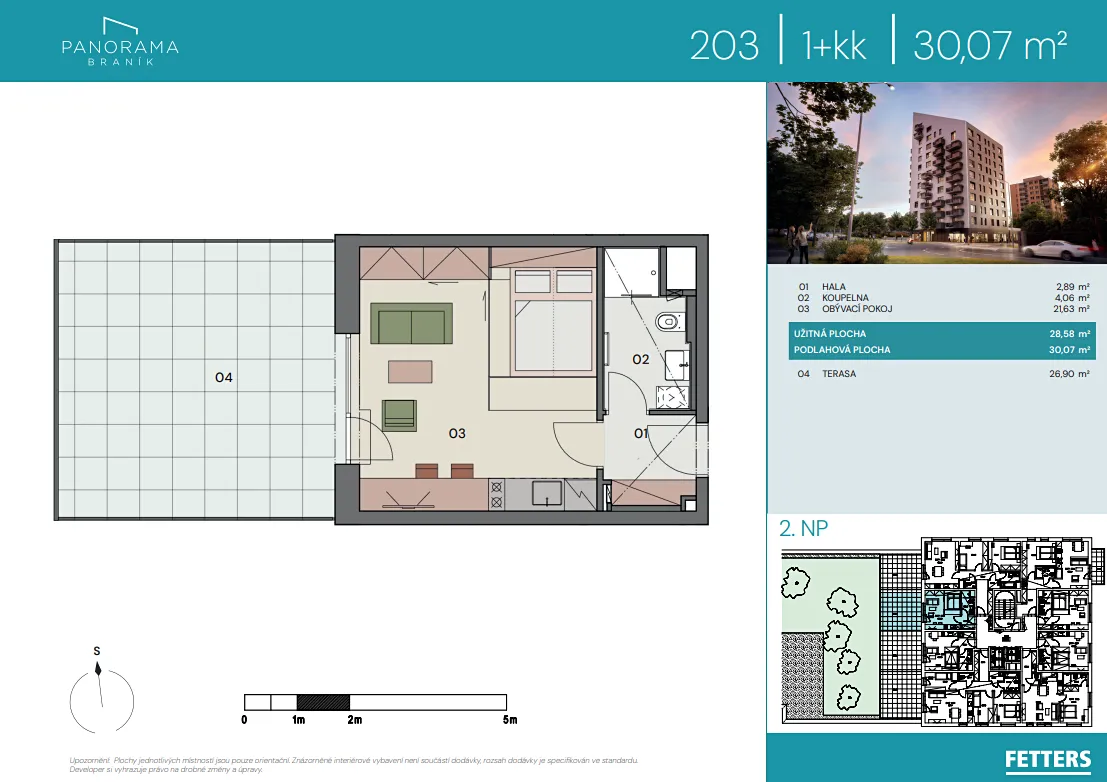This screenshot has width=1107, height=782.
Task: Select the green sofa in the floor plan
Action: [411, 323]
